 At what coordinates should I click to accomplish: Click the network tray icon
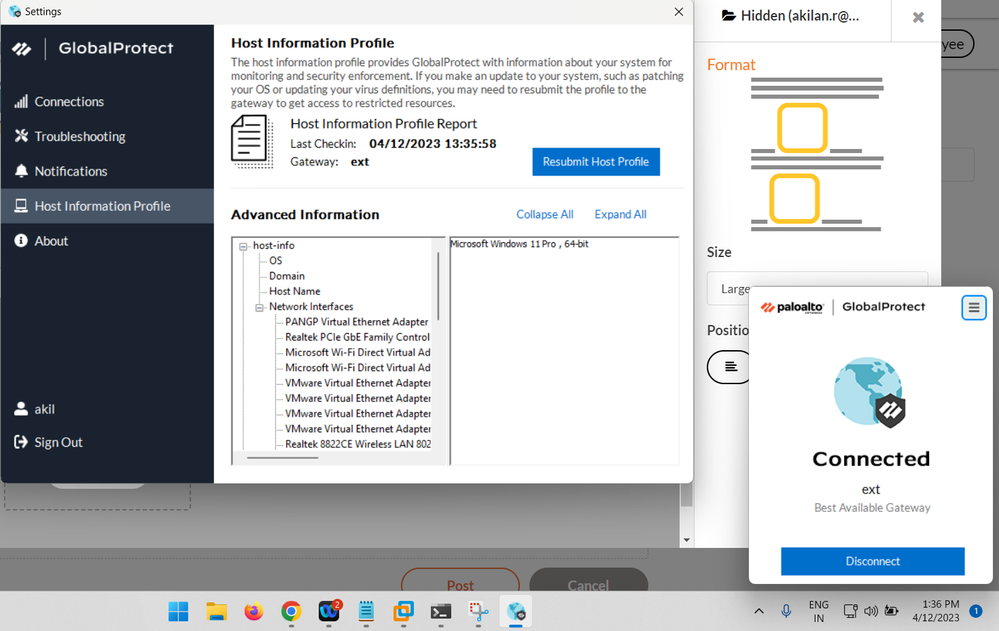click(x=850, y=611)
